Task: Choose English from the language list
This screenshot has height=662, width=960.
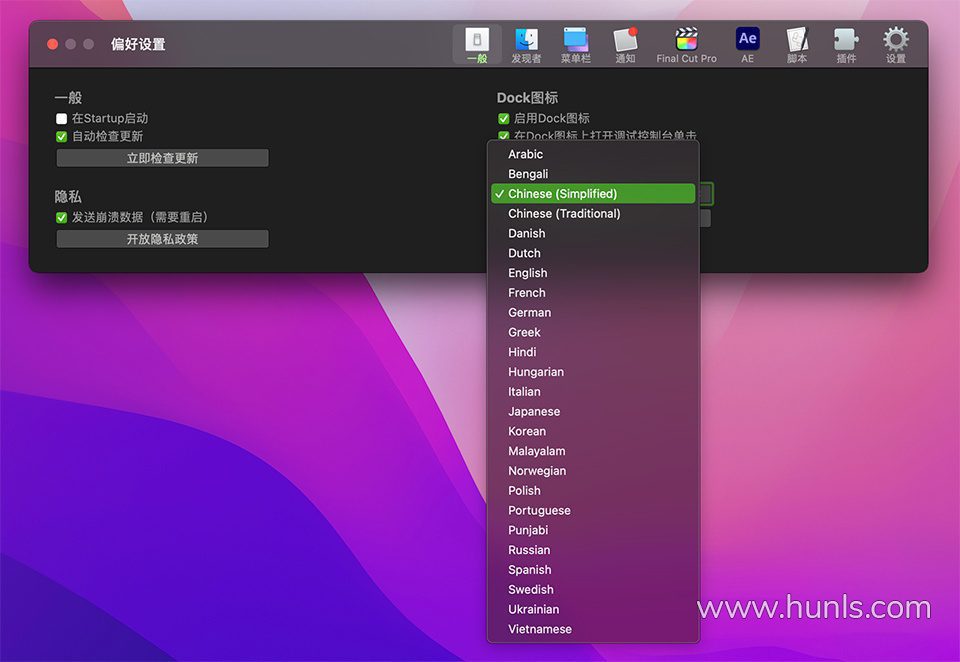Action: (528, 273)
